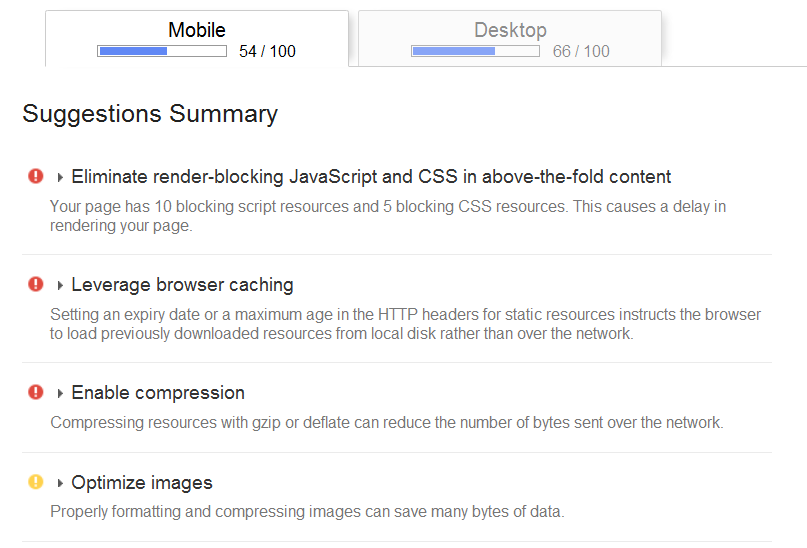Expand the render-blocking JavaScript suggestion triangle
This screenshot has width=807, height=548.
[x=60, y=178]
